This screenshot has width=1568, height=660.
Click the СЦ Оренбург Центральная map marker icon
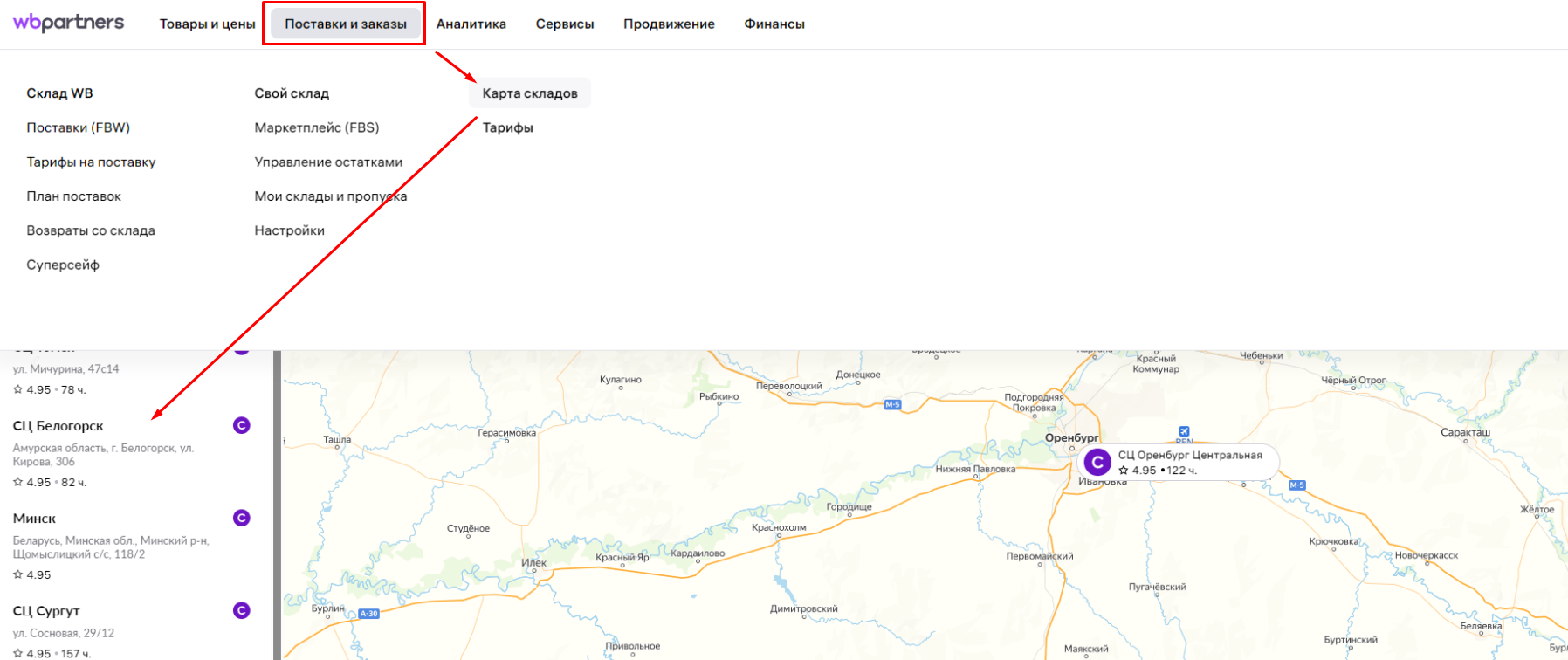coord(1097,462)
